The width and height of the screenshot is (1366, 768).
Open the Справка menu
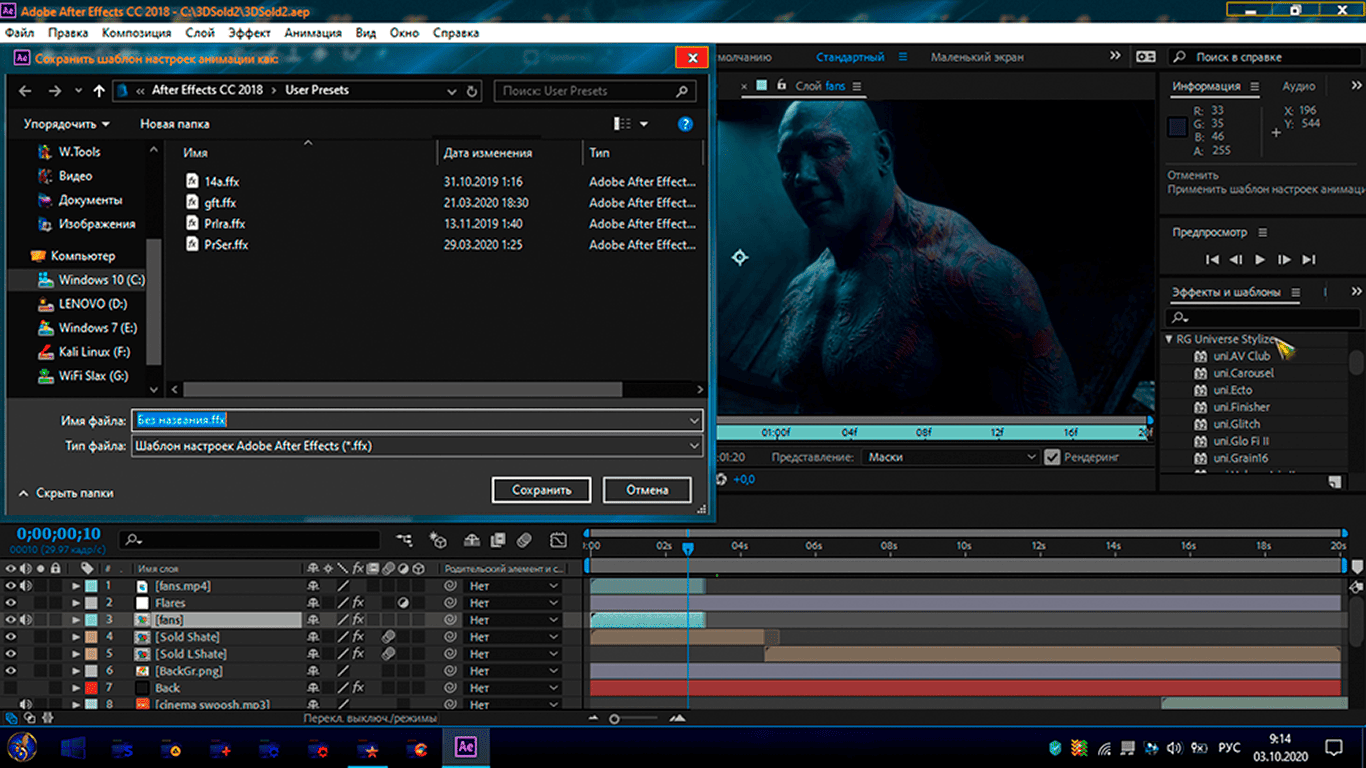tap(456, 32)
